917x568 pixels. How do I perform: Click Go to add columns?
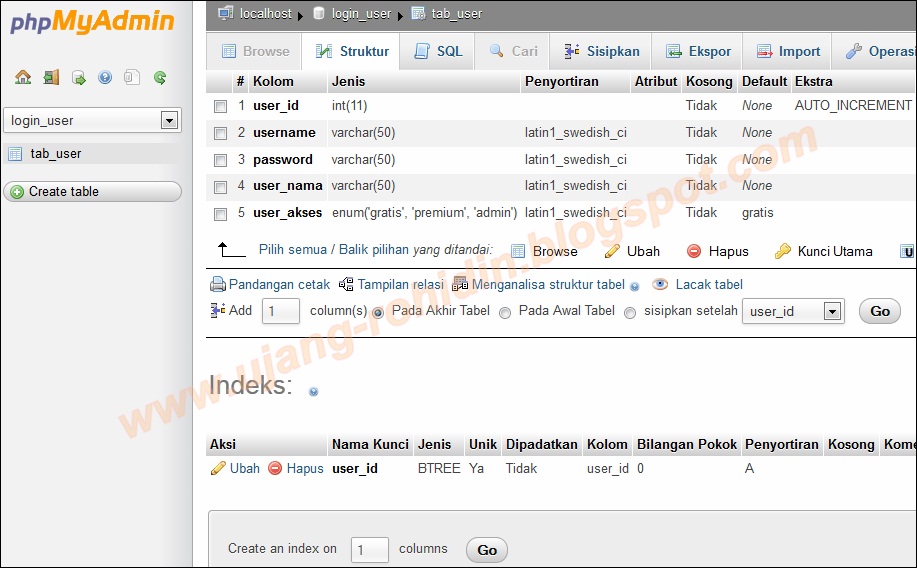pos(880,311)
